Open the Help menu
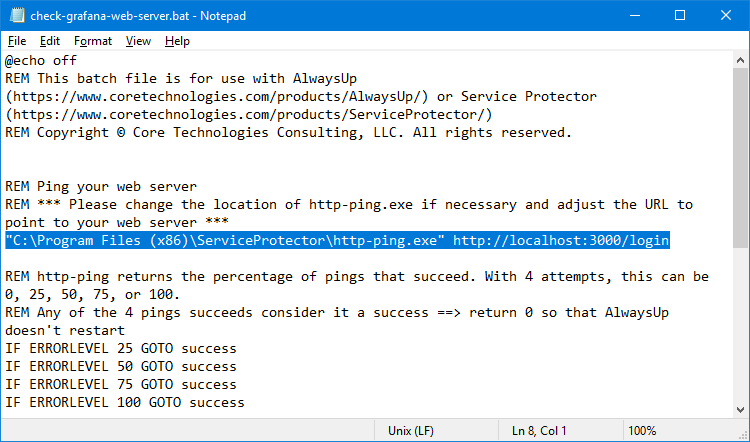 tap(177, 41)
